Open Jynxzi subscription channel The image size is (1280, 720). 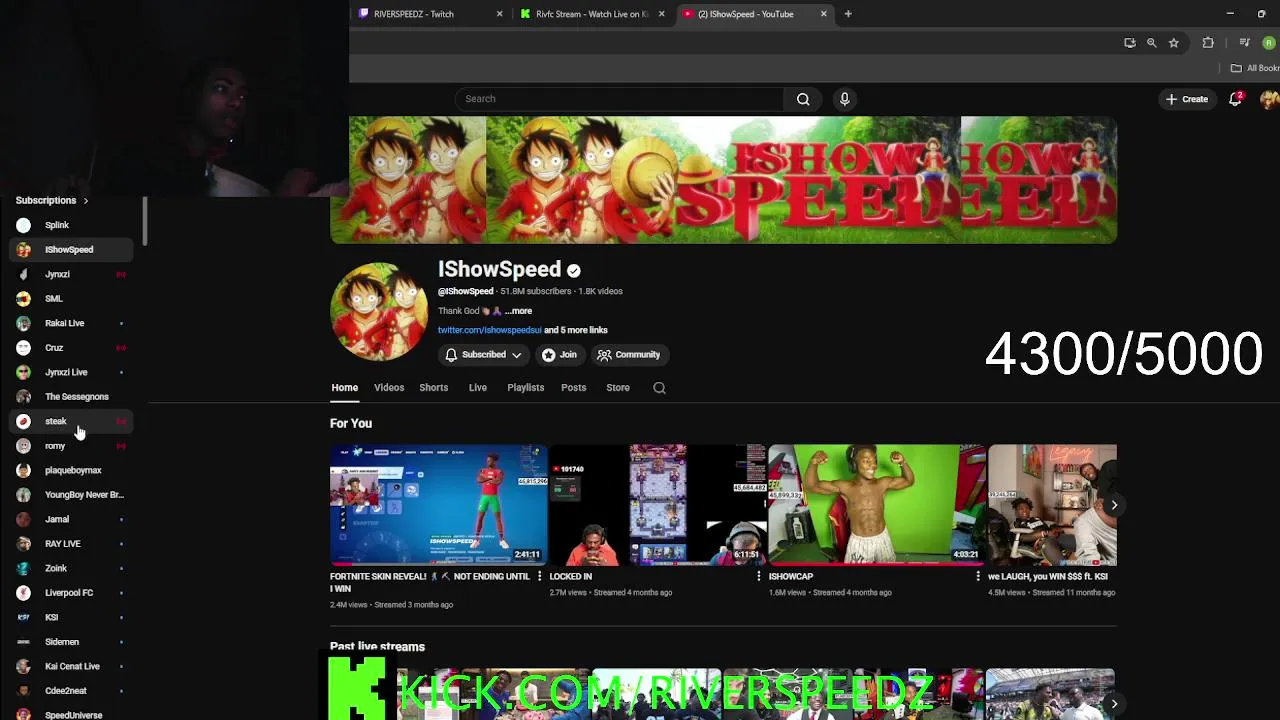click(70, 274)
